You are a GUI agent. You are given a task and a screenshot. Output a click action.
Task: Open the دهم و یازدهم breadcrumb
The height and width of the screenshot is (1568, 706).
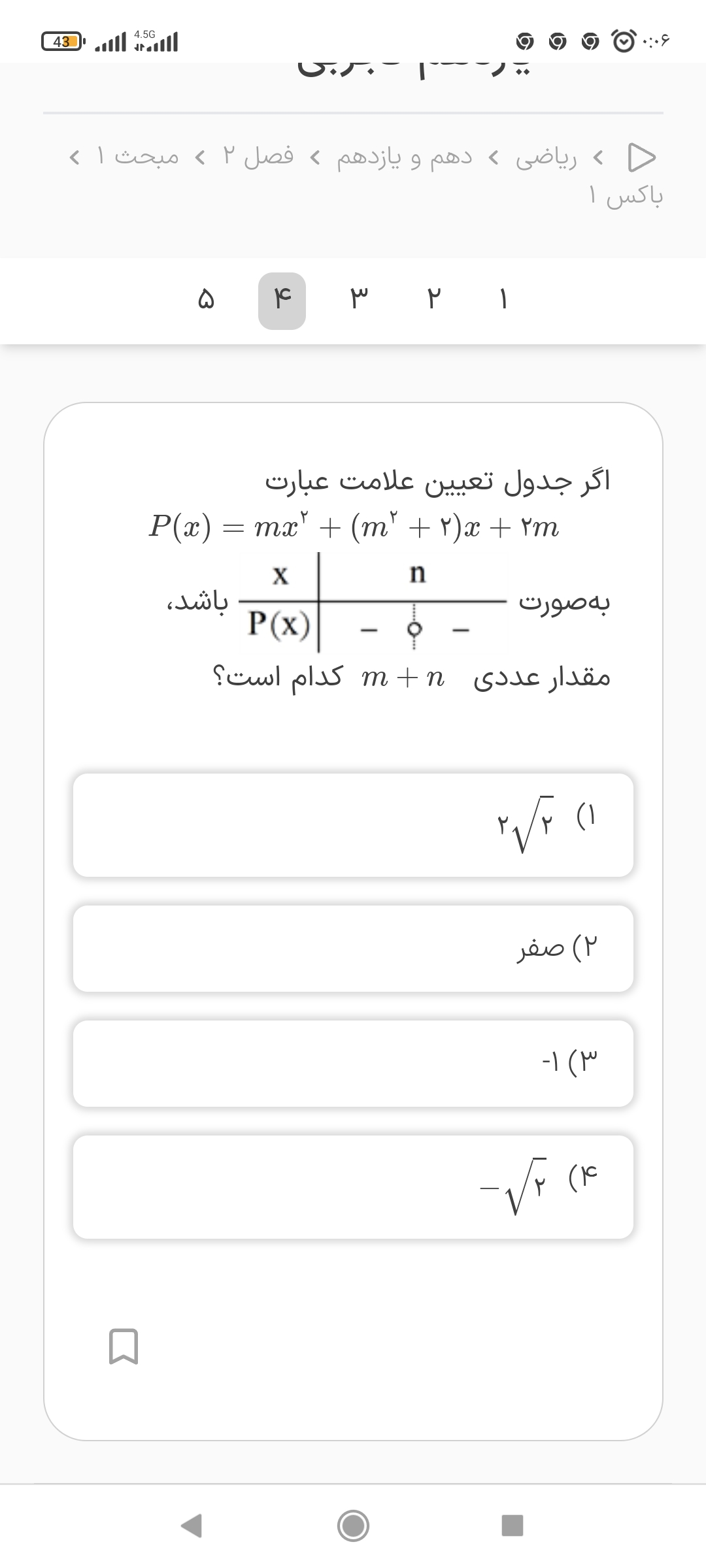(x=404, y=157)
